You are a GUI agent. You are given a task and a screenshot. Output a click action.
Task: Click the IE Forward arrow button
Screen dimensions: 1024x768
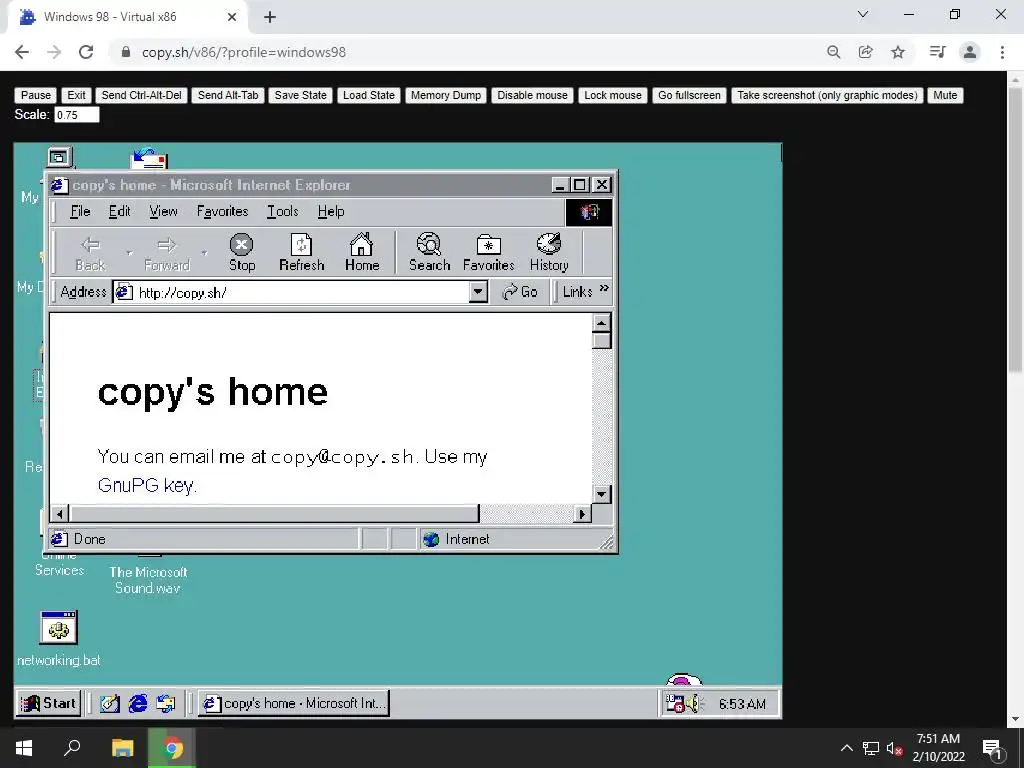[167, 253]
